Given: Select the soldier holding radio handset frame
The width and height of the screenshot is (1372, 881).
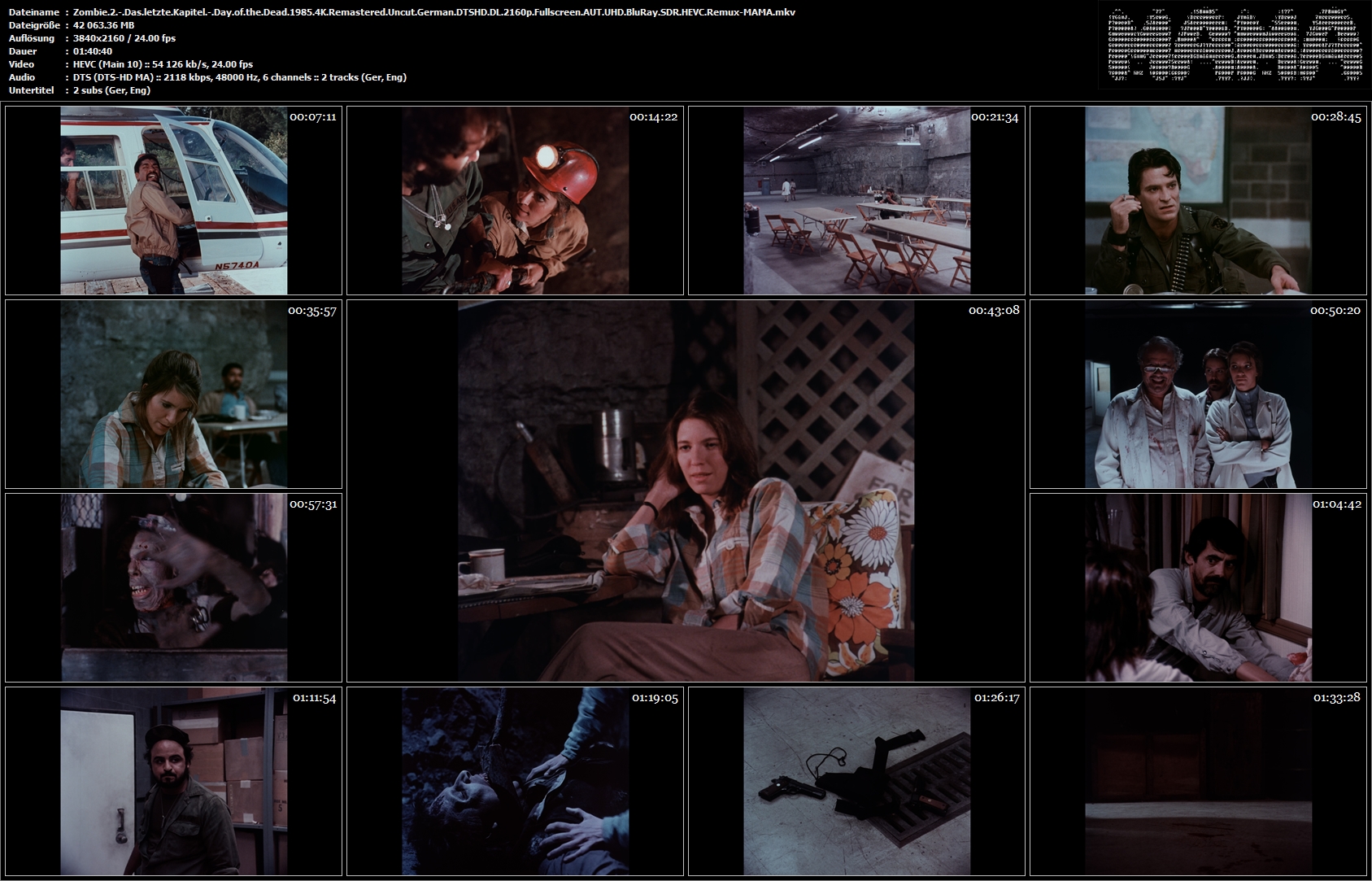Looking at the screenshot, I should [1198, 200].
